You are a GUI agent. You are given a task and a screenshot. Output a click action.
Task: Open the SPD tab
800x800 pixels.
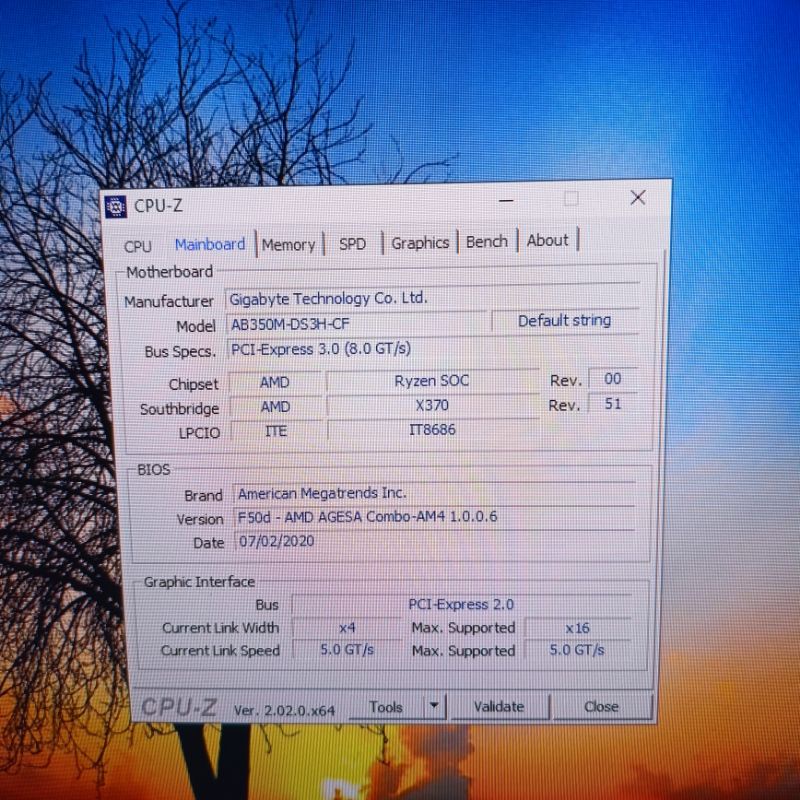353,244
